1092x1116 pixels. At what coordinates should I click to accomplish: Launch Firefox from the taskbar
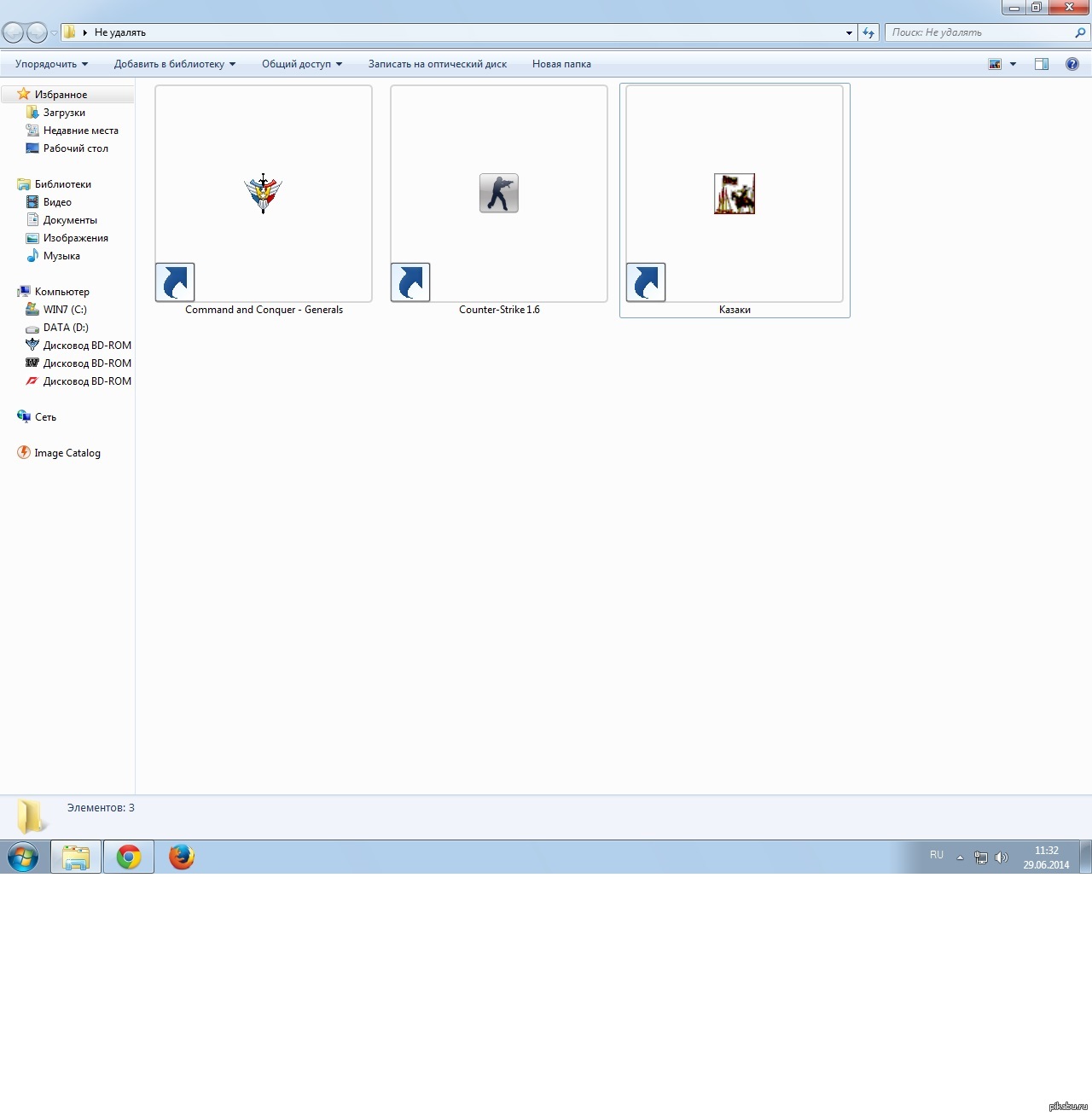tap(181, 857)
